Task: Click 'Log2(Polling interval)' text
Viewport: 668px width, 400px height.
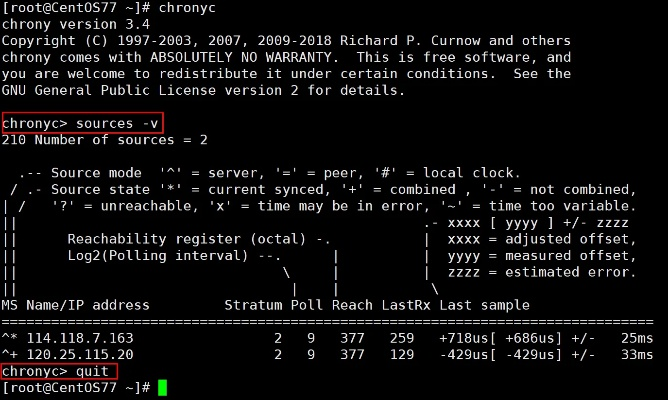Action: point(158,256)
